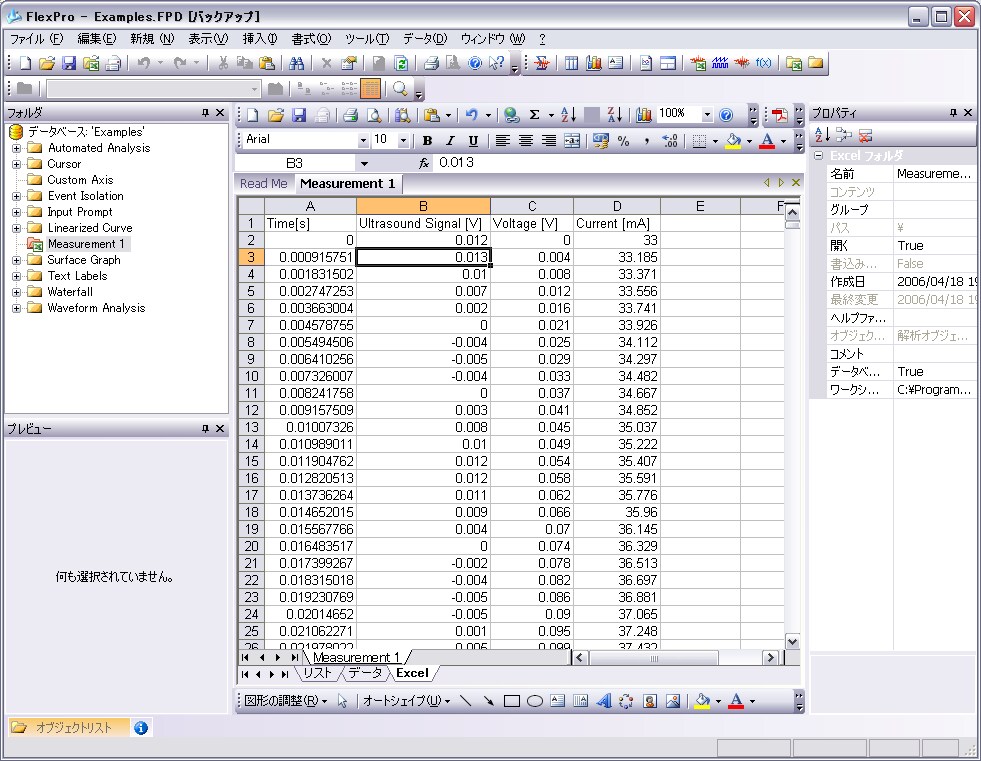Draw an oval with the ellipse tool
981x761 pixels.
(x=534, y=701)
